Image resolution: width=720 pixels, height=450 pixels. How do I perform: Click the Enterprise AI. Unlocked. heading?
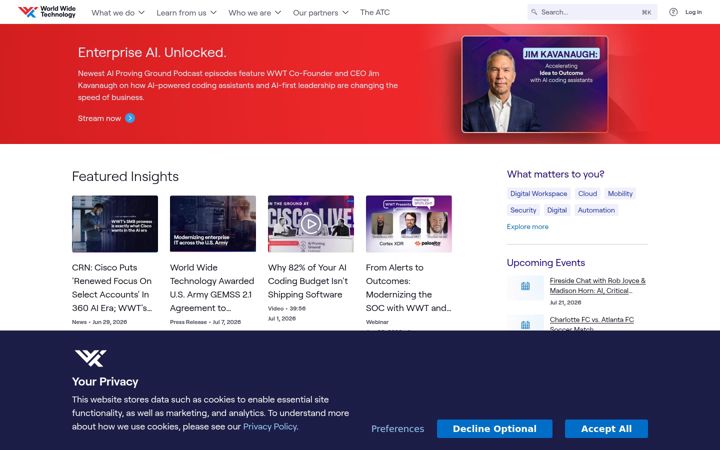(152, 52)
